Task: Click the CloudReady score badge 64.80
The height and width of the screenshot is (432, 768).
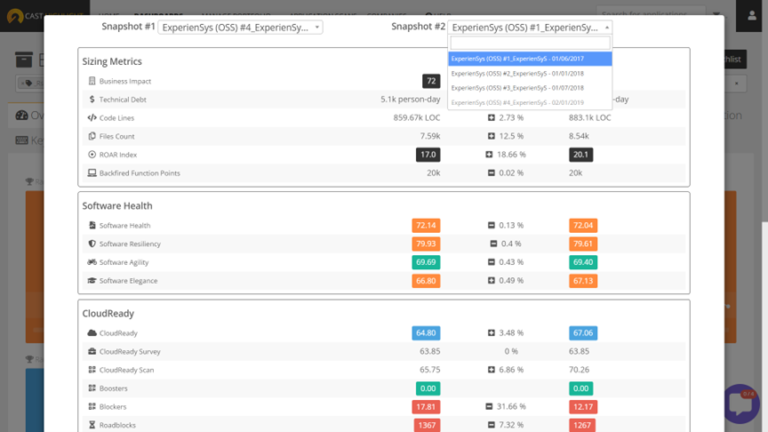Action: (426, 332)
